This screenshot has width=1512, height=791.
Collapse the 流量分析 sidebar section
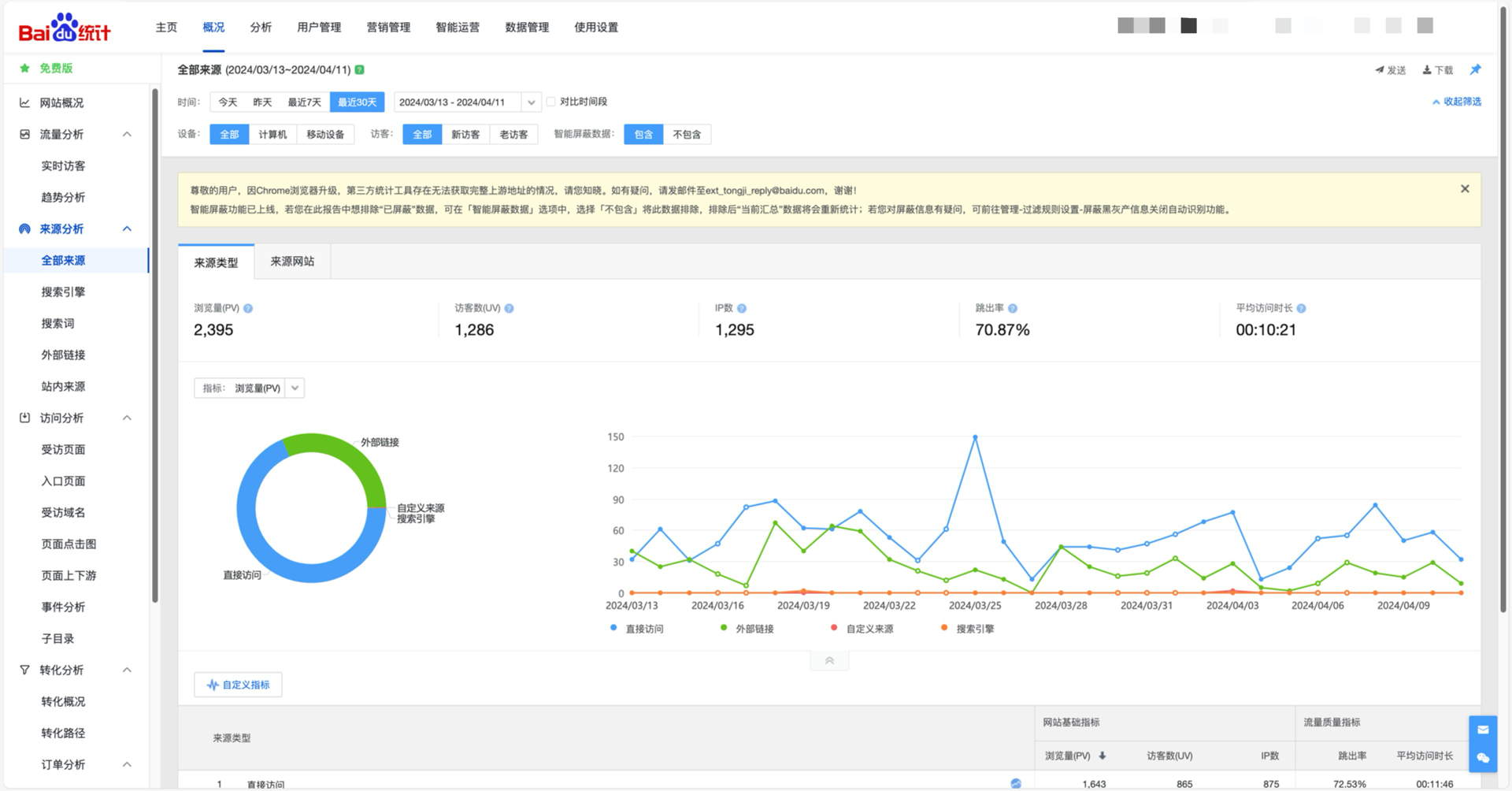point(127,134)
